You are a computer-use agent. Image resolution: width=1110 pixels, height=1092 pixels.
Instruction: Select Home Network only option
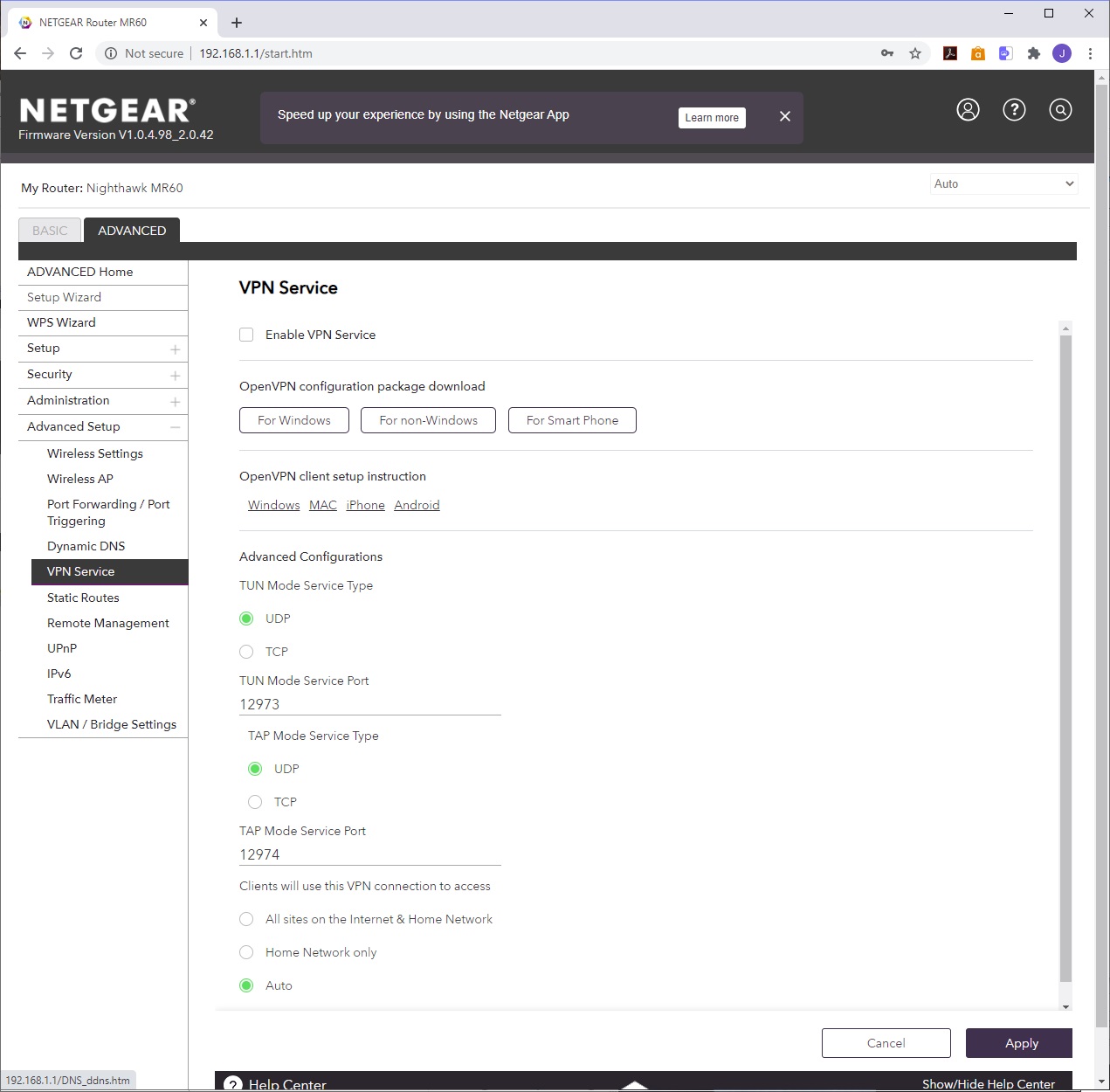[x=246, y=952]
